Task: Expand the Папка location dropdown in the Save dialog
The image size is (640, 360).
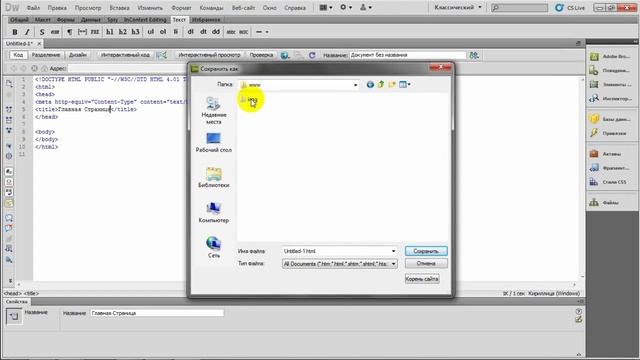Action: click(x=355, y=85)
